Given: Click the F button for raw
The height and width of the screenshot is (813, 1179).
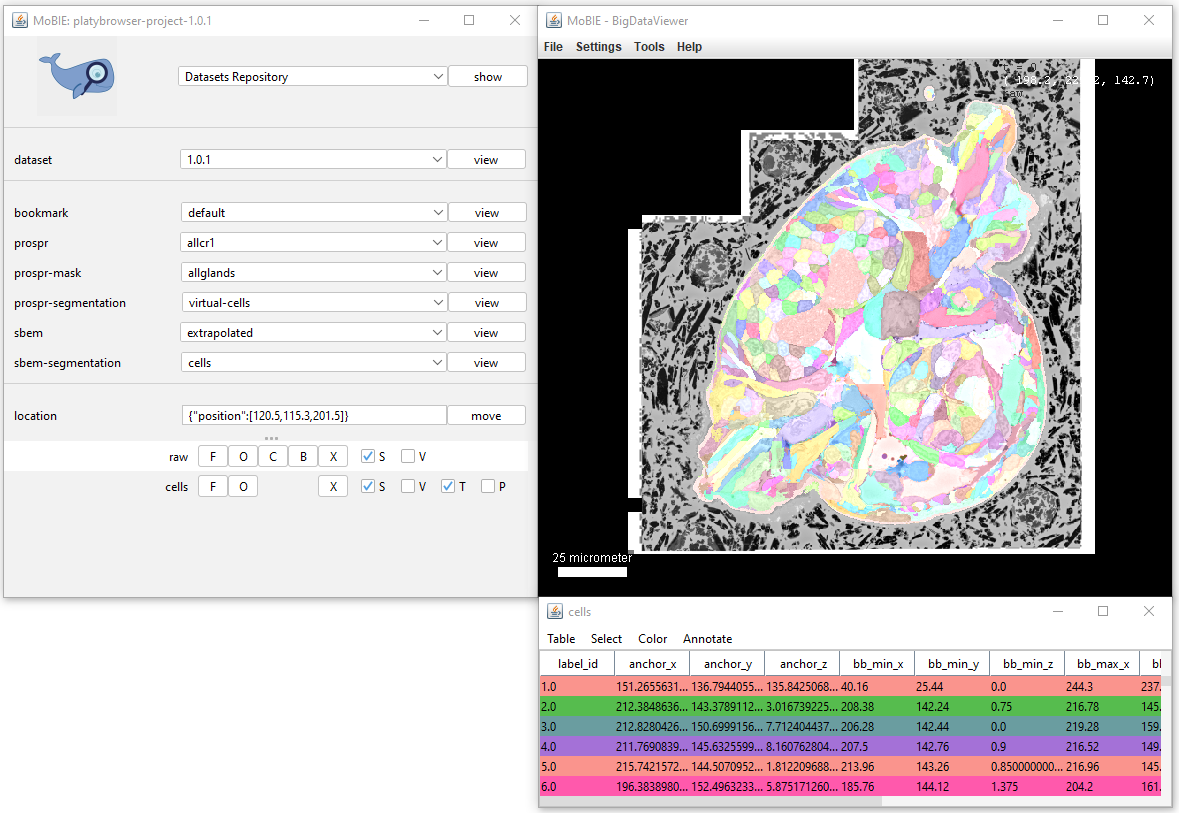Looking at the screenshot, I should click(x=213, y=457).
